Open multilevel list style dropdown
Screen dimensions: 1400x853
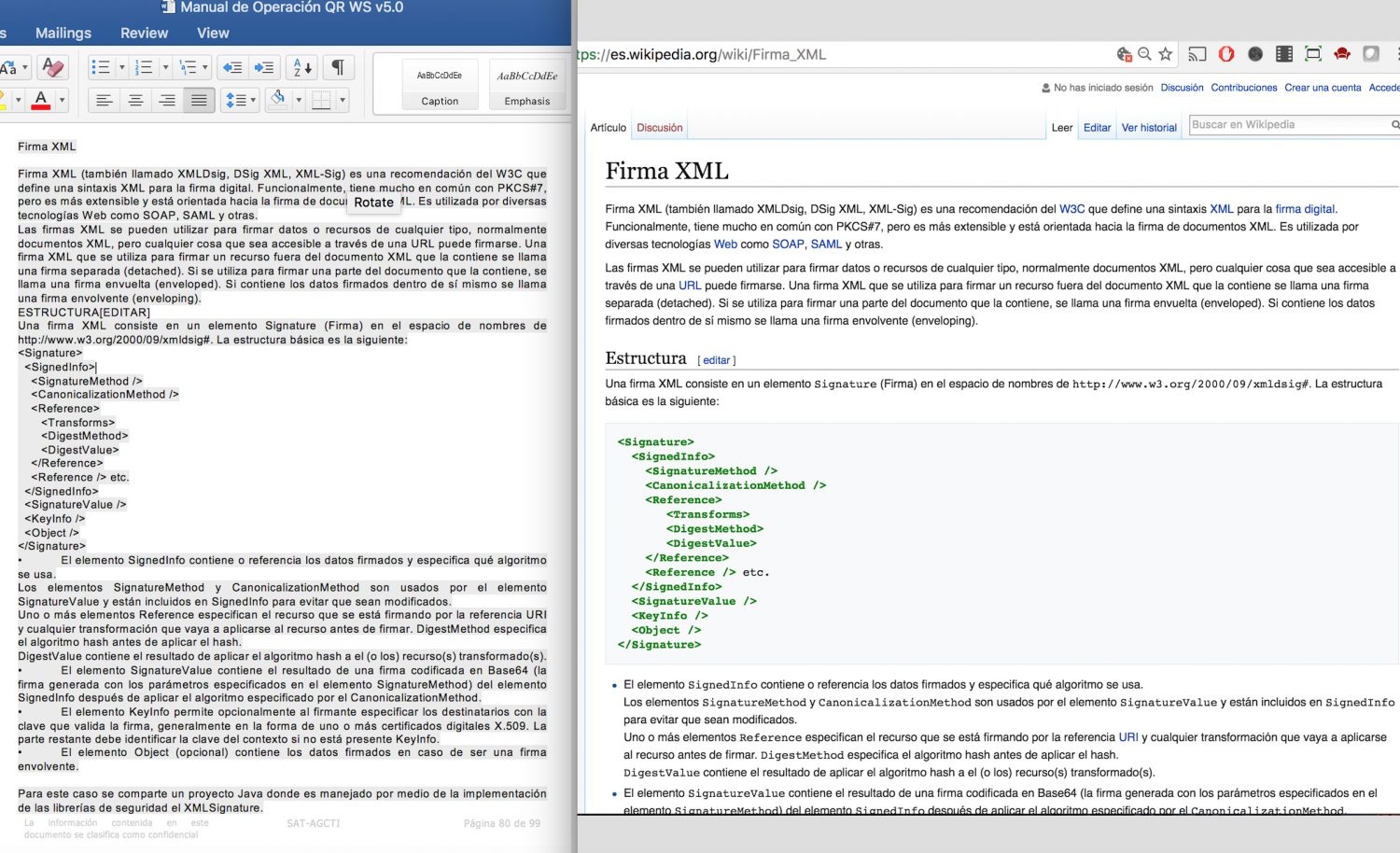click(x=205, y=67)
